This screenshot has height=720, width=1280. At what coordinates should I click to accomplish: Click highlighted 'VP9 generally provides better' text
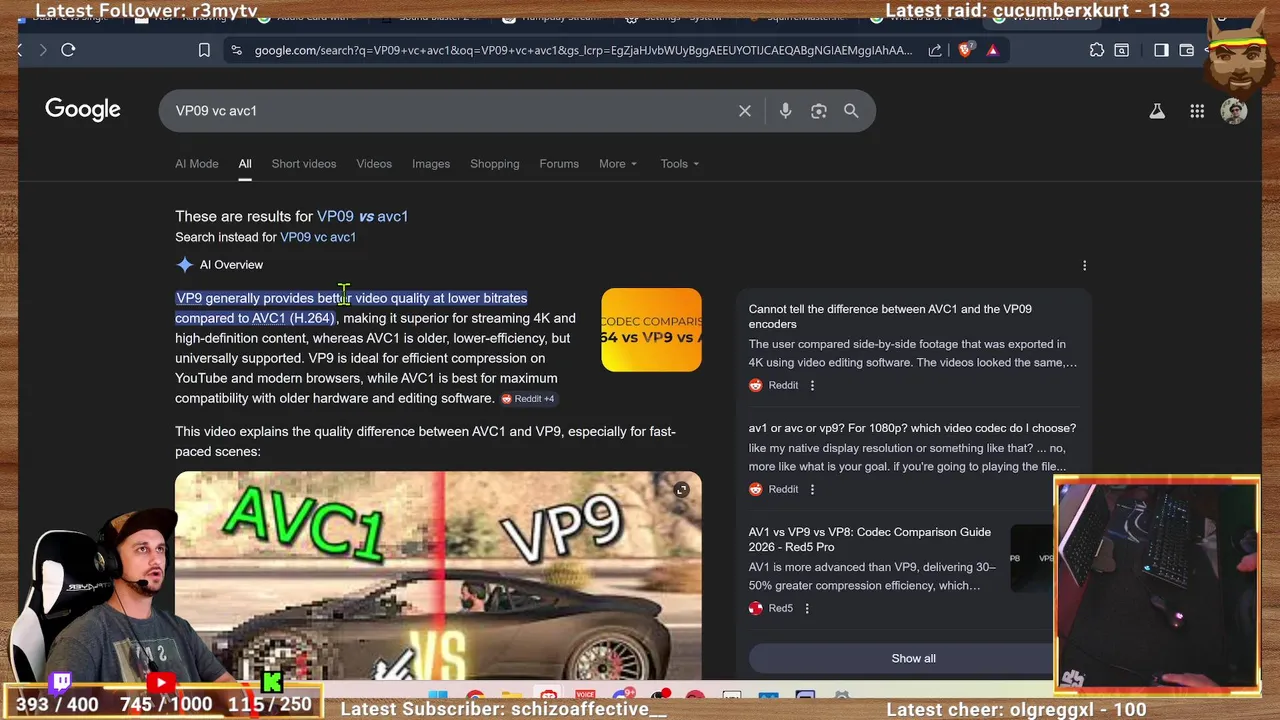click(351, 308)
